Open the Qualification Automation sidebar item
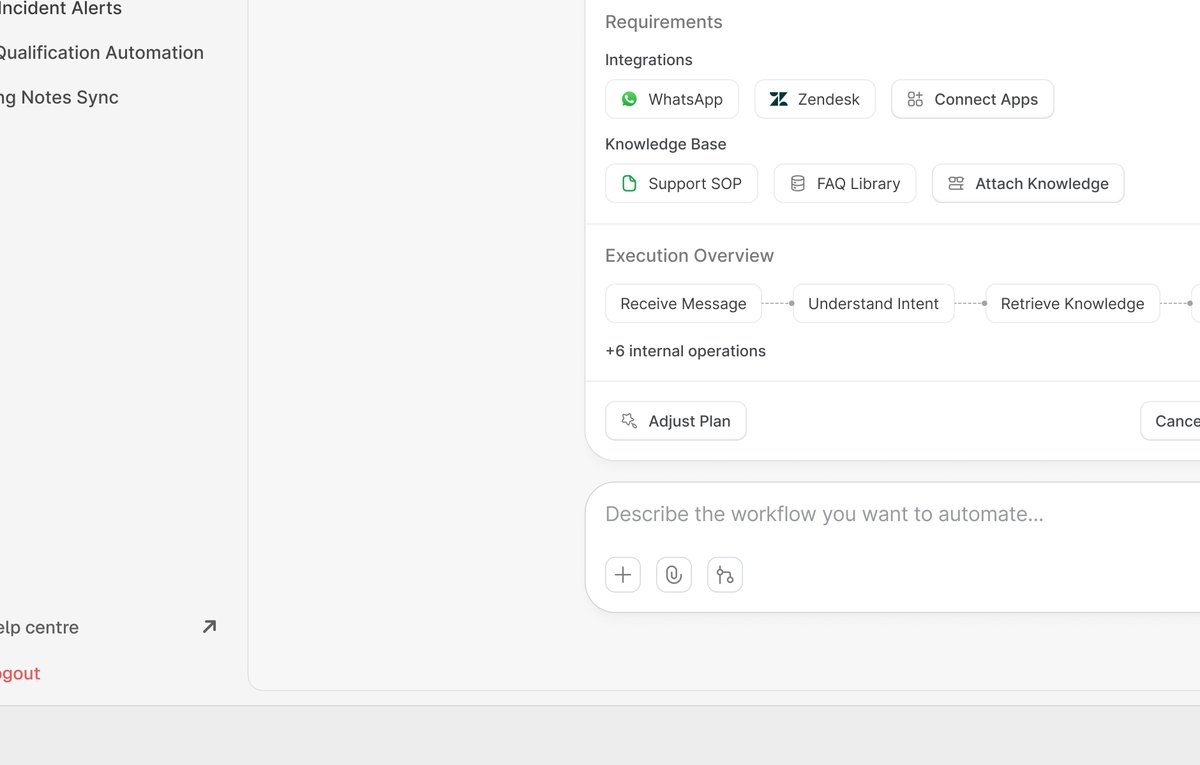The height and width of the screenshot is (765, 1200). pyautogui.click(x=100, y=53)
